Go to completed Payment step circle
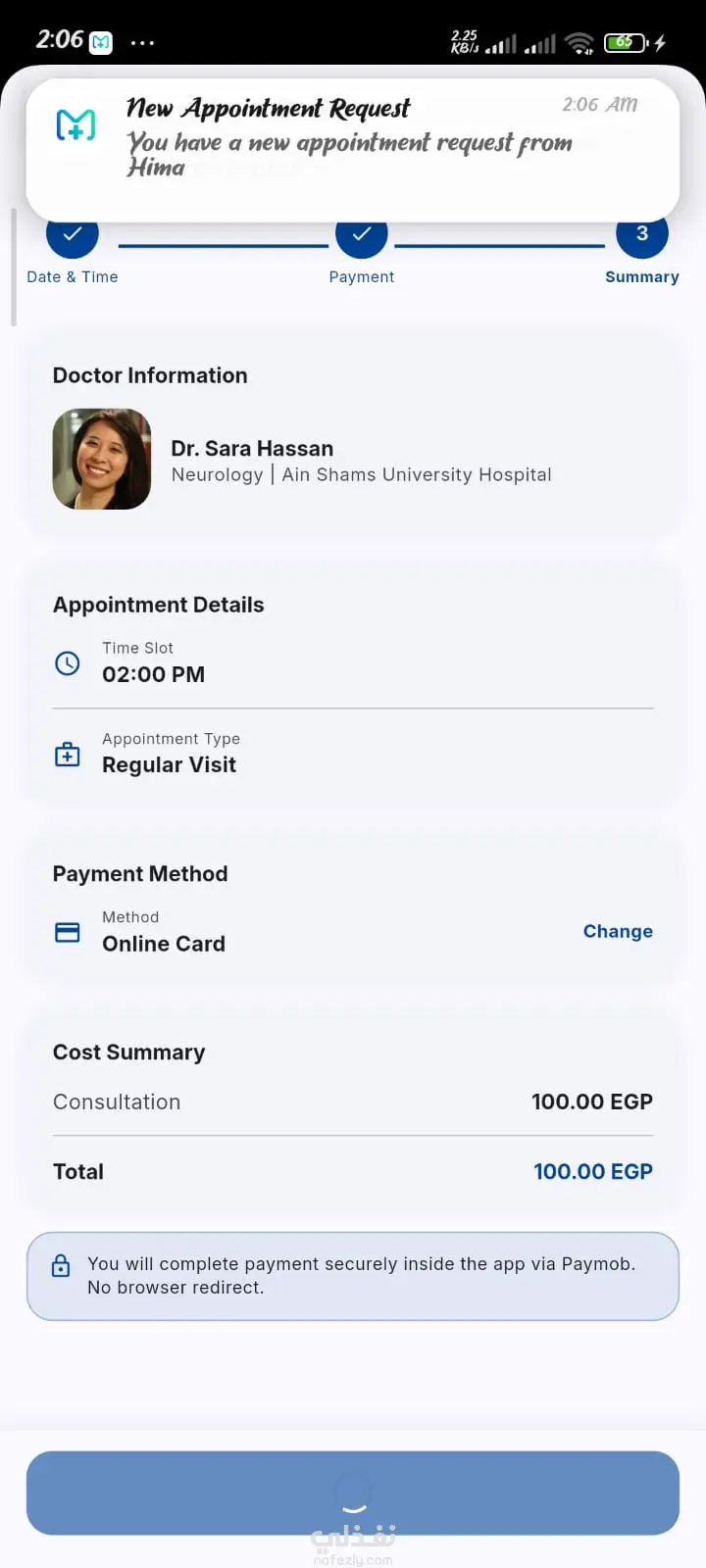 click(362, 233)
